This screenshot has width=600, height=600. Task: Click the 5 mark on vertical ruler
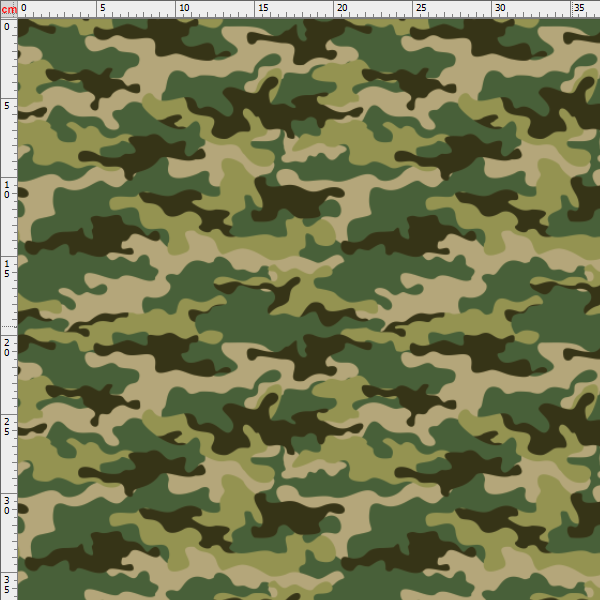point(7,106)
